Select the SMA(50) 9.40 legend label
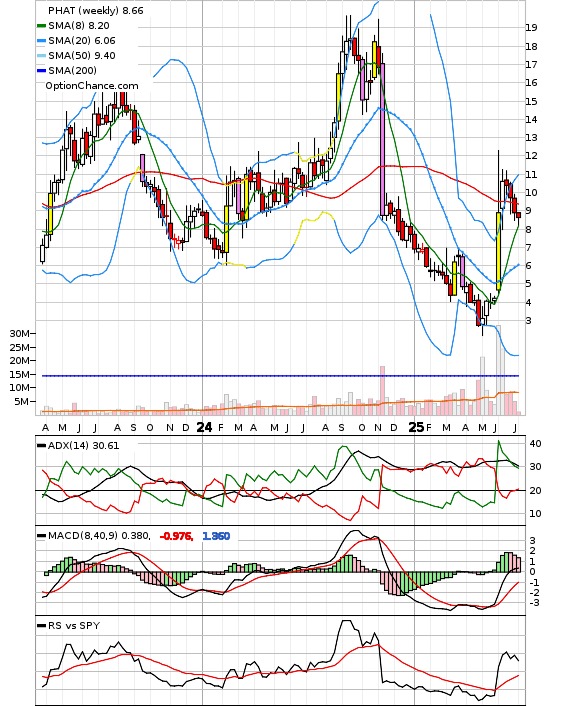This screenshot has height=706, width=566. (x=82, y=55)
